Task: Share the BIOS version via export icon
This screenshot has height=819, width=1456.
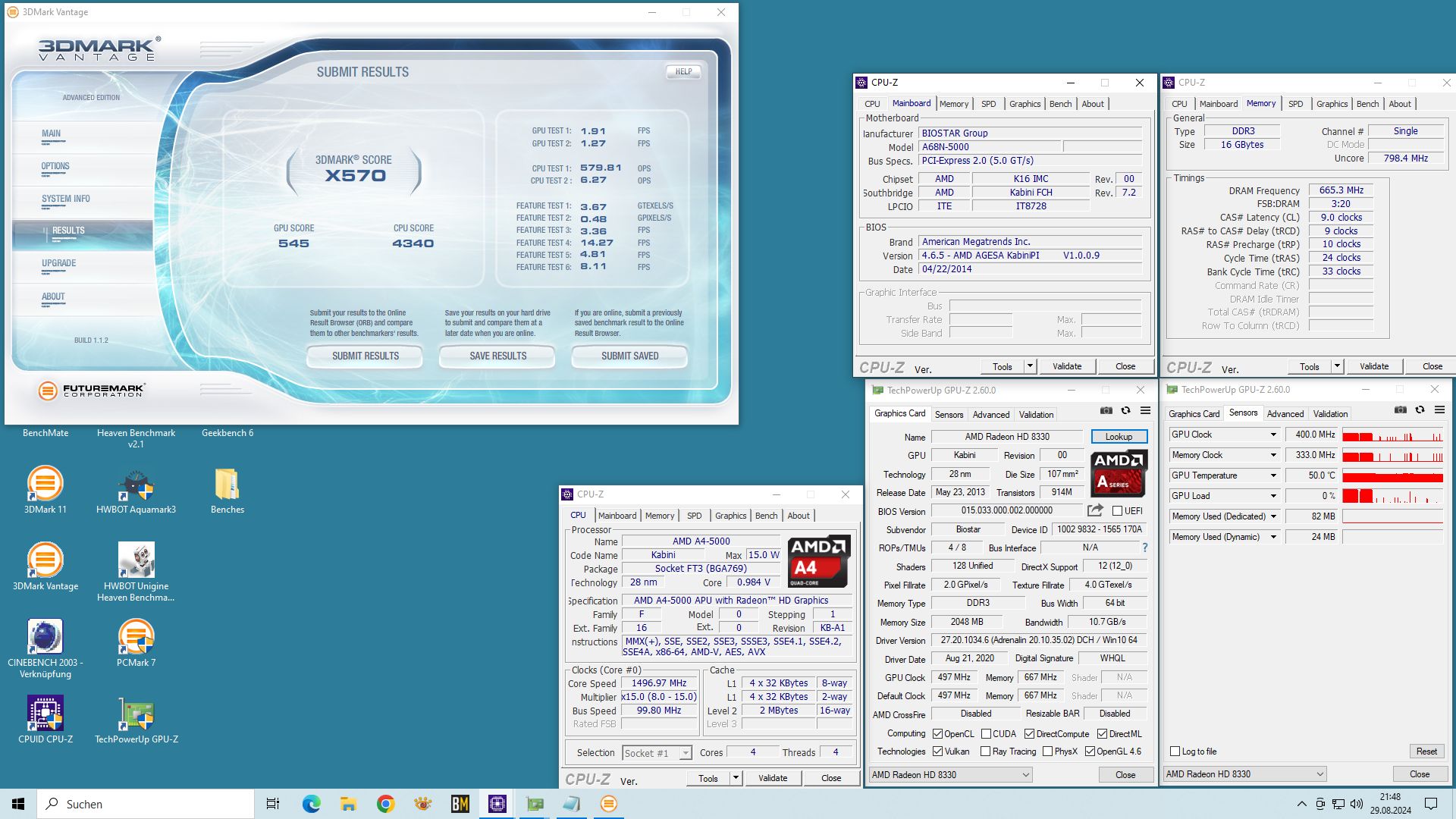Action: pyautogui.click(x=1095, y=510)
